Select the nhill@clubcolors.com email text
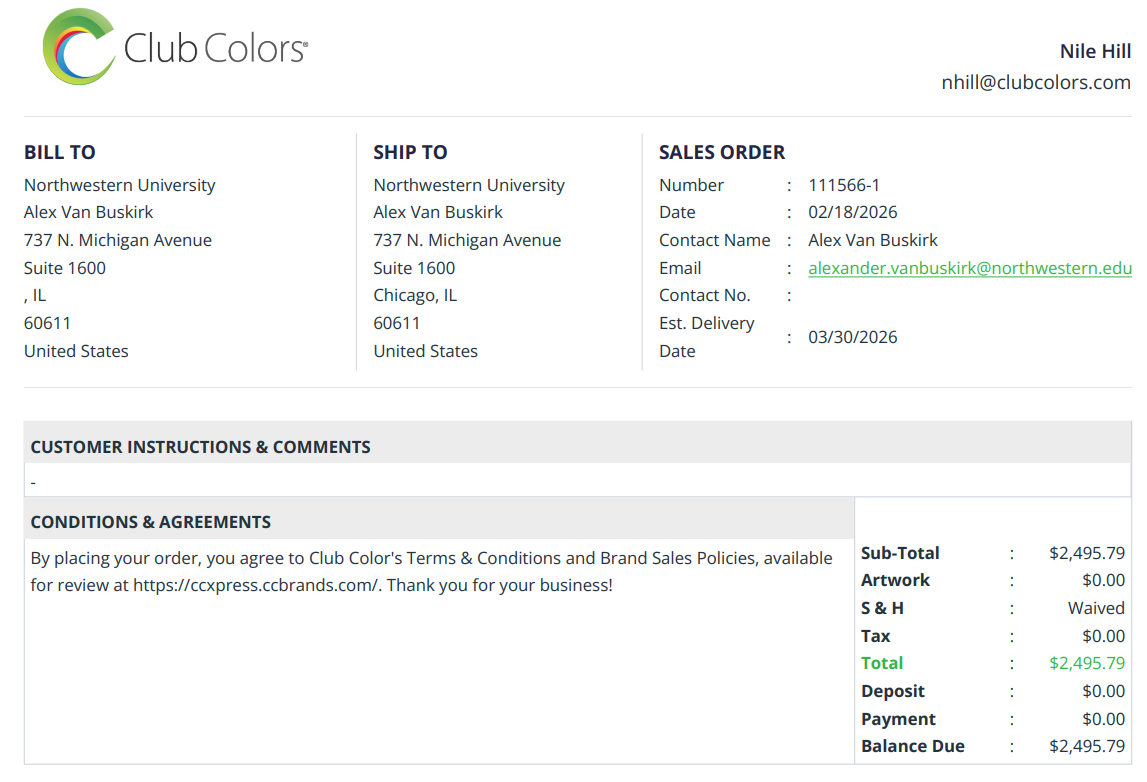 click(x=1036, y=83)
